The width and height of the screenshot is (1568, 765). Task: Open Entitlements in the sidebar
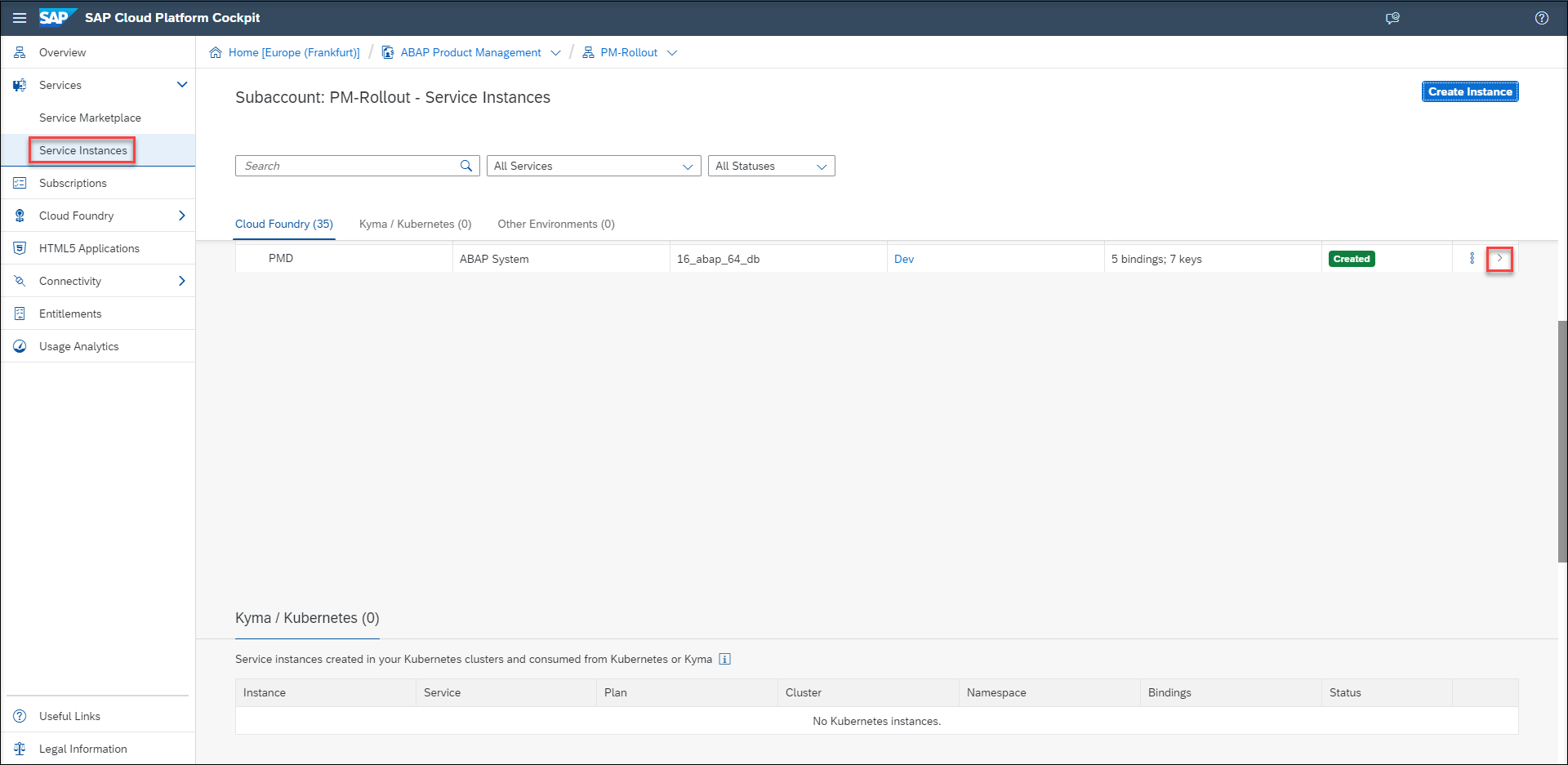click(x=70, y=314)
